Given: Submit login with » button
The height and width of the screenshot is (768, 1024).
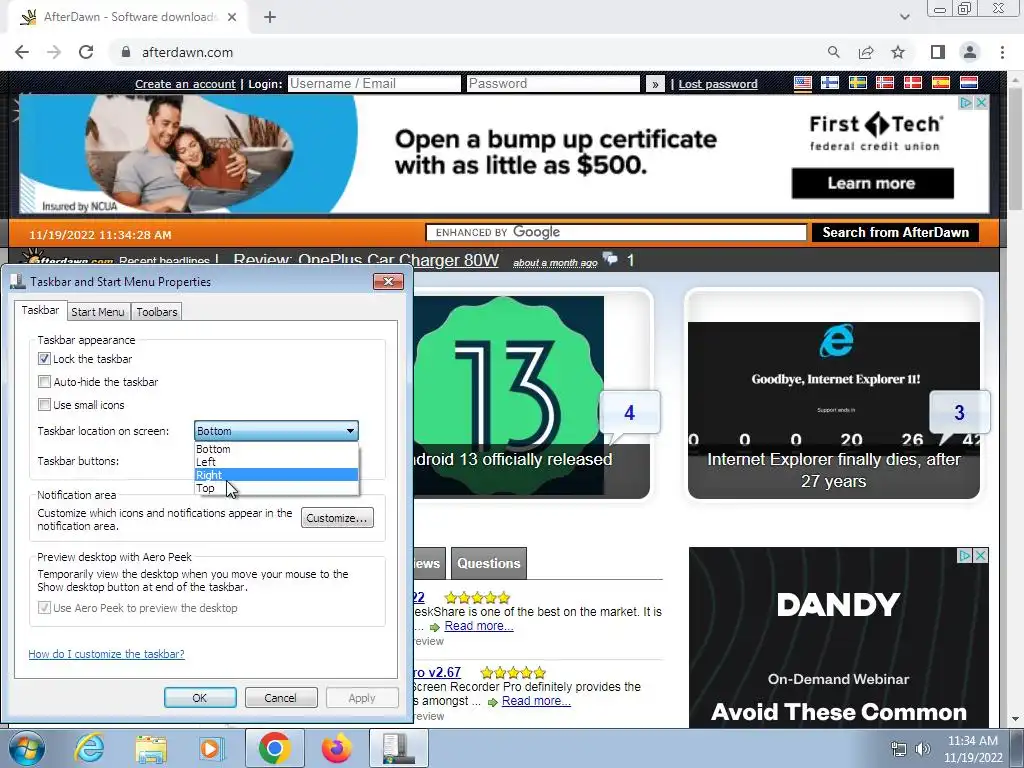Looking at the screenshot, I should (x=655, y=84).
